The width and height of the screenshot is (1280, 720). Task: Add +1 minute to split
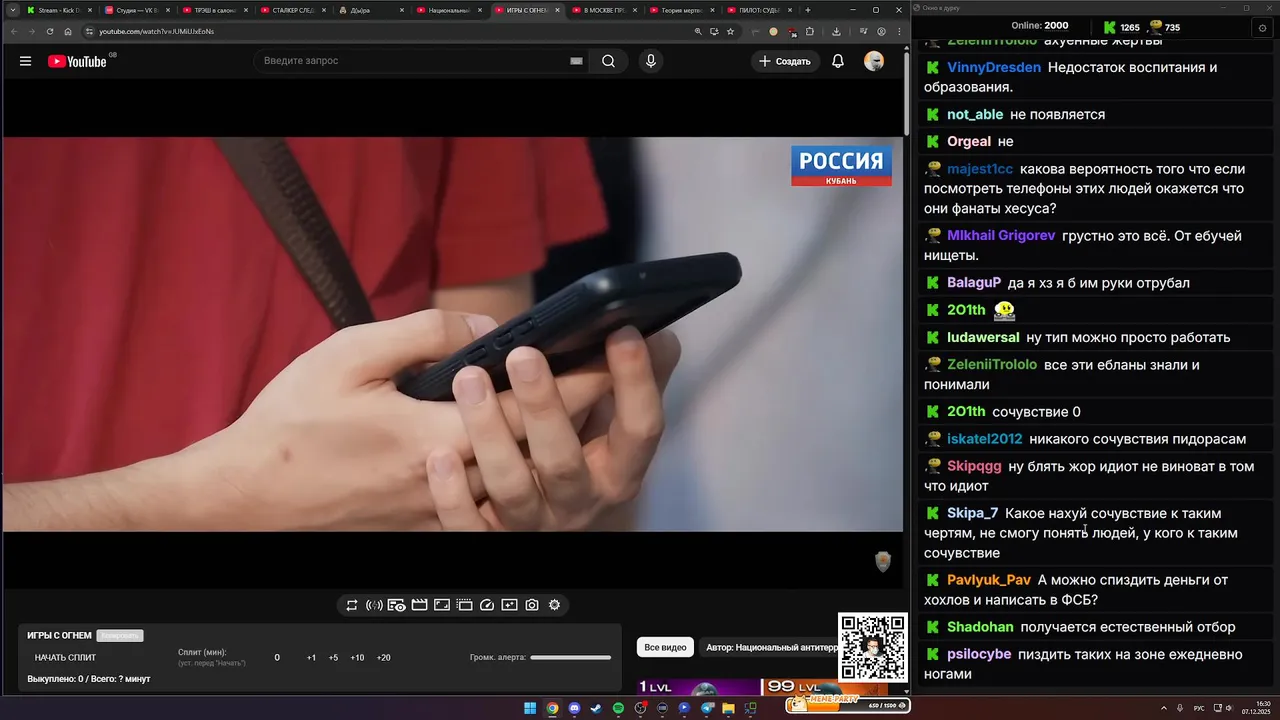[x=311, y=658]
